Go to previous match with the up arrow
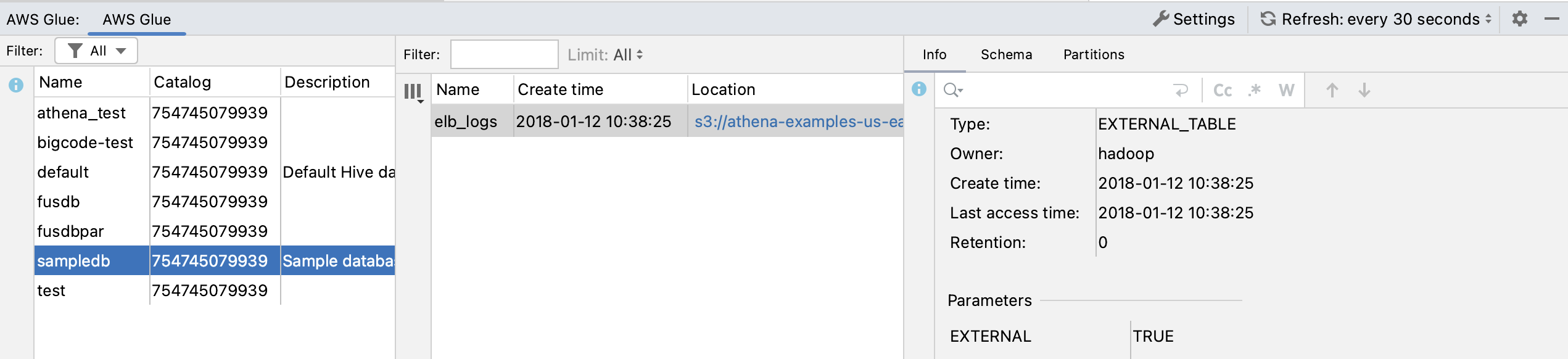 coord(1332,90)
